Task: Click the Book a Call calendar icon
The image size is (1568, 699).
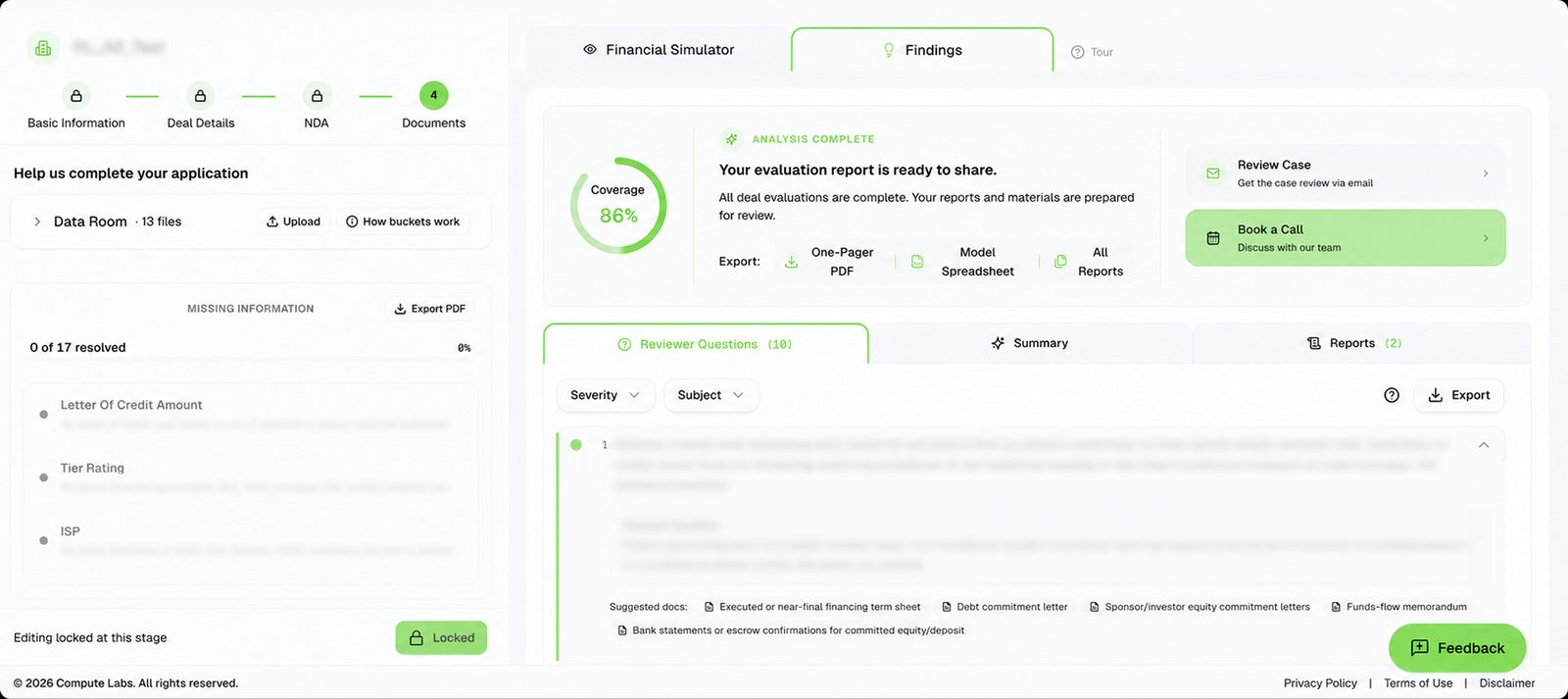Action: [1213, 238]
